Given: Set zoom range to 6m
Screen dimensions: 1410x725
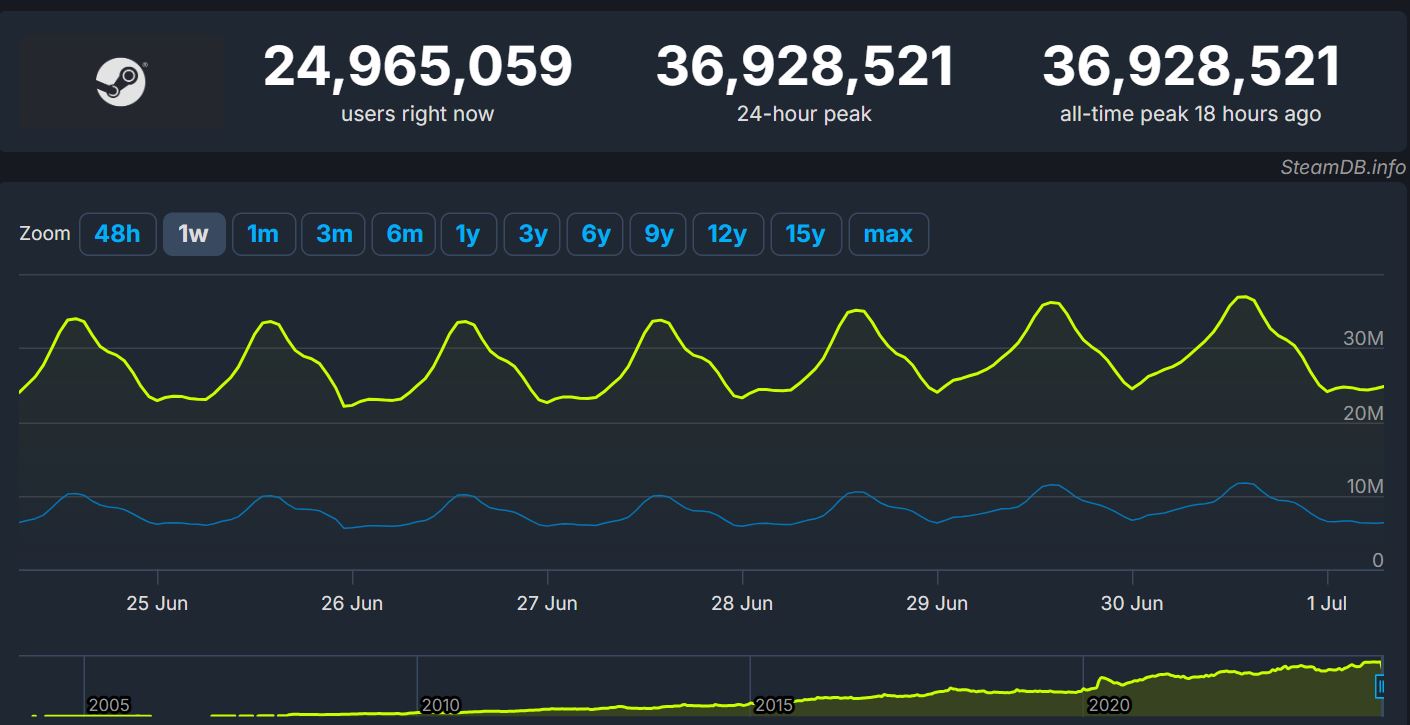Looking at the screenshot, I should pyautogui.click(x=404, y=234).
